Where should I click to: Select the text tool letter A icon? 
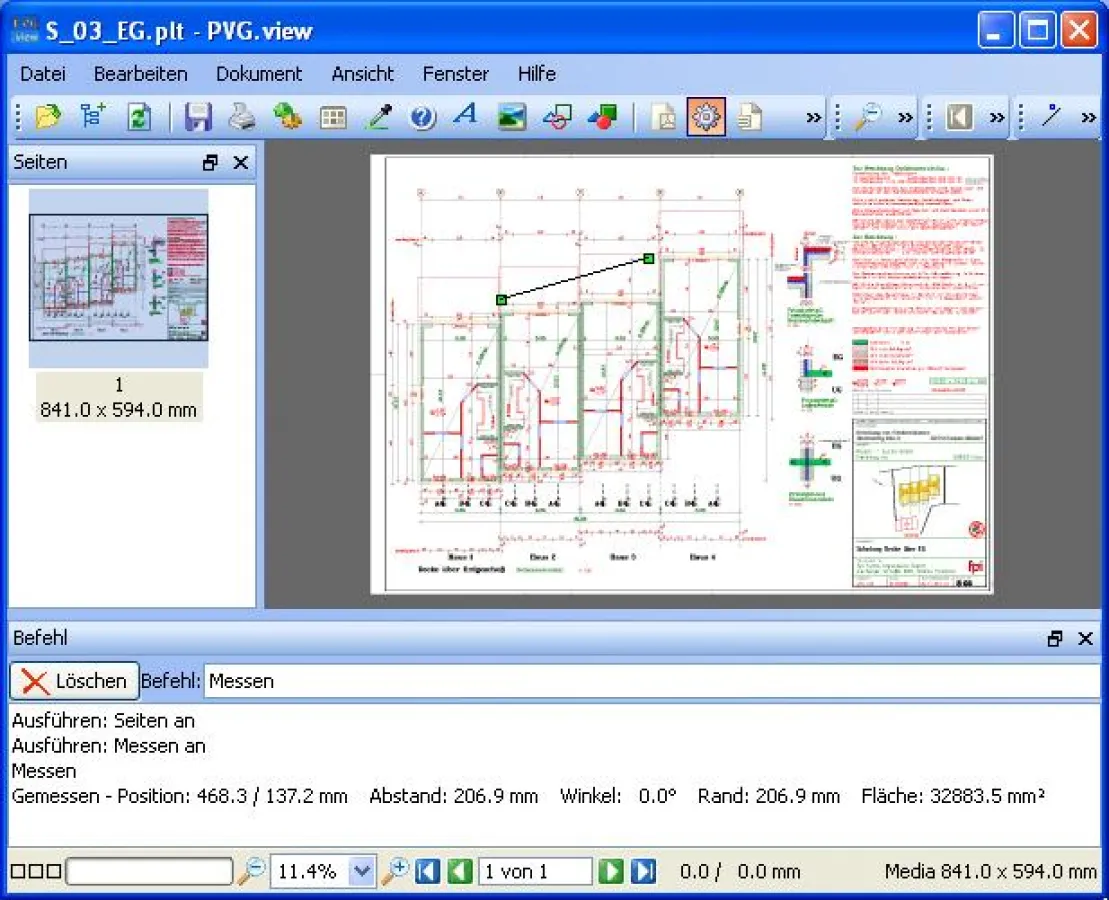[466, 116]
